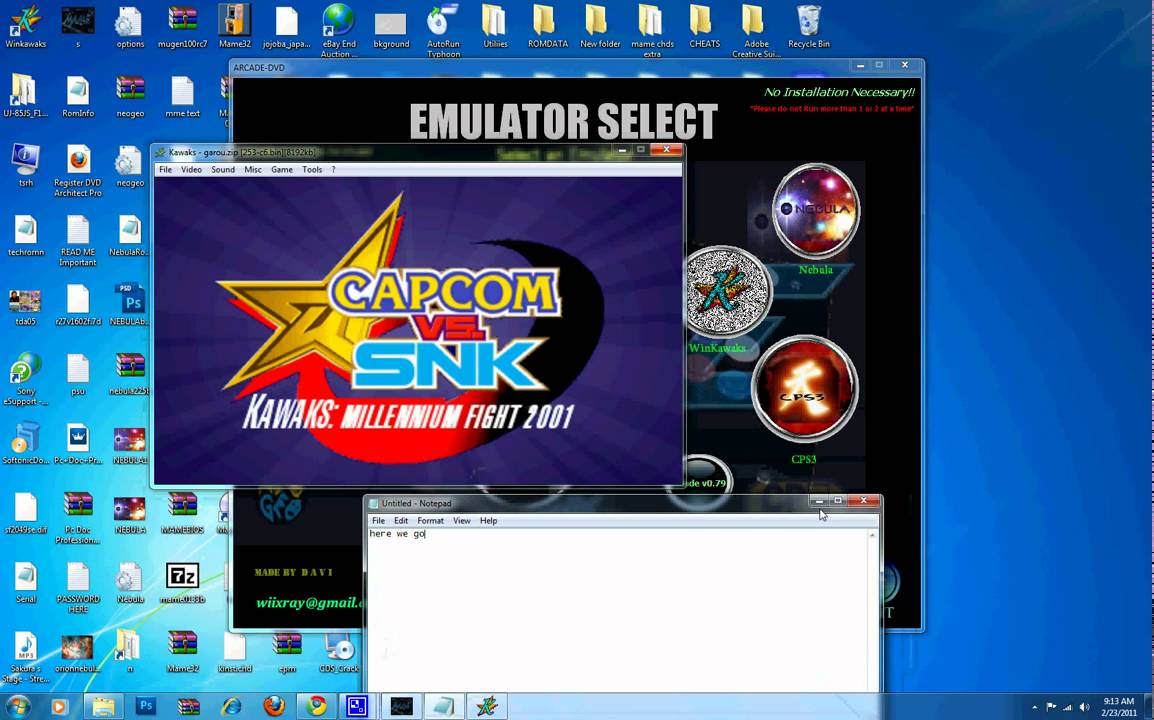Screen dimensions: 1154x720
Task: Open Google Chrome from the taskbar
Action: pos(316,706)
